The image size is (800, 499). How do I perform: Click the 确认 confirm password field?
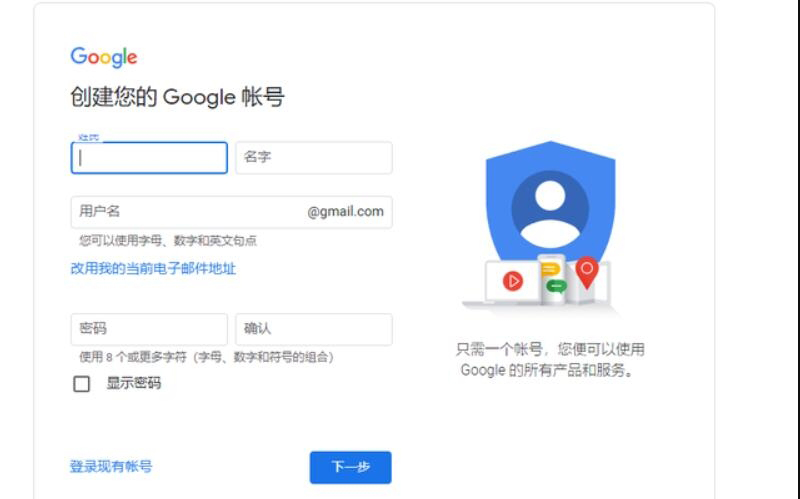[314, 329]
